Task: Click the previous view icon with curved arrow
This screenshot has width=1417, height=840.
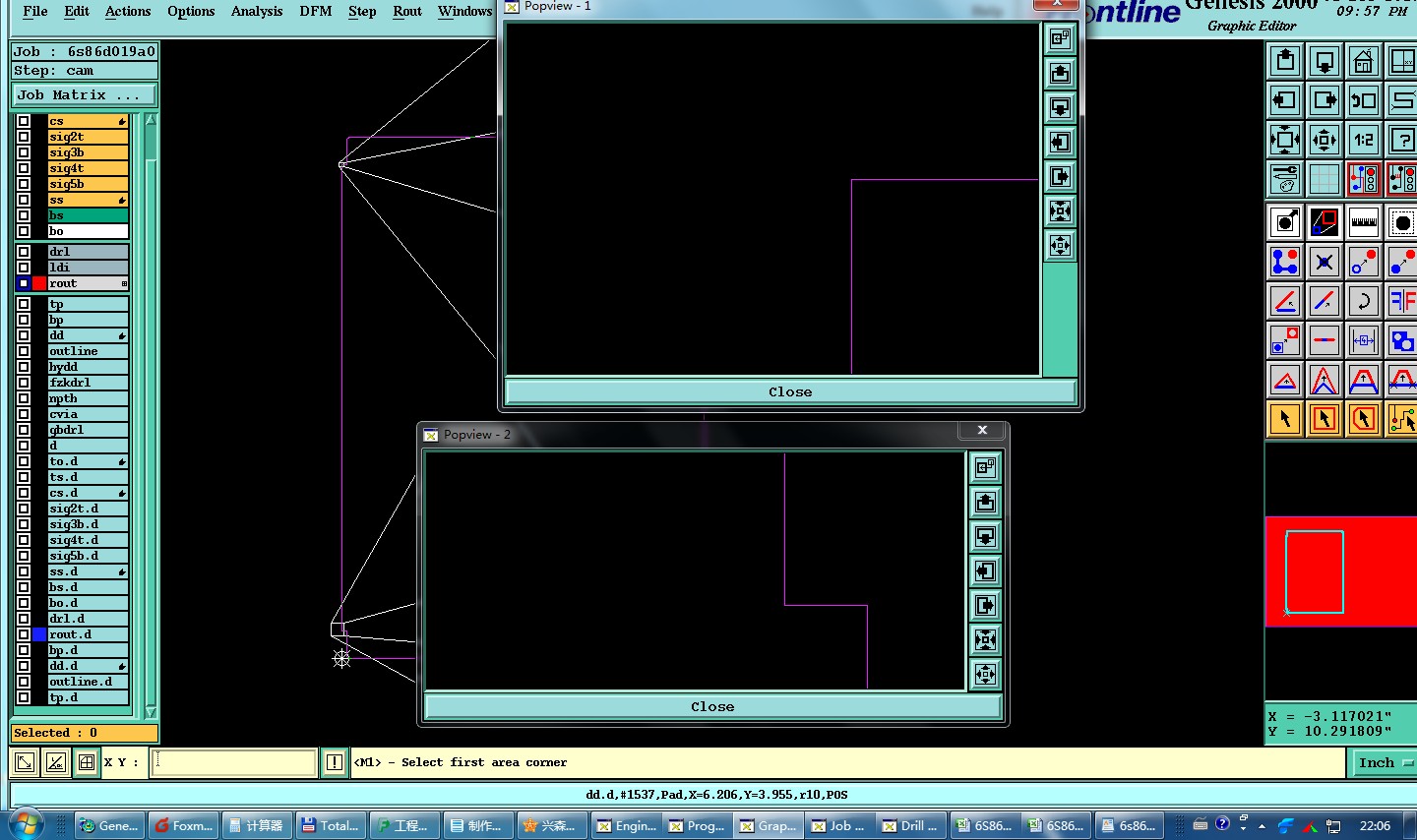Action: pyautogui.click(x=1364, y=100)
